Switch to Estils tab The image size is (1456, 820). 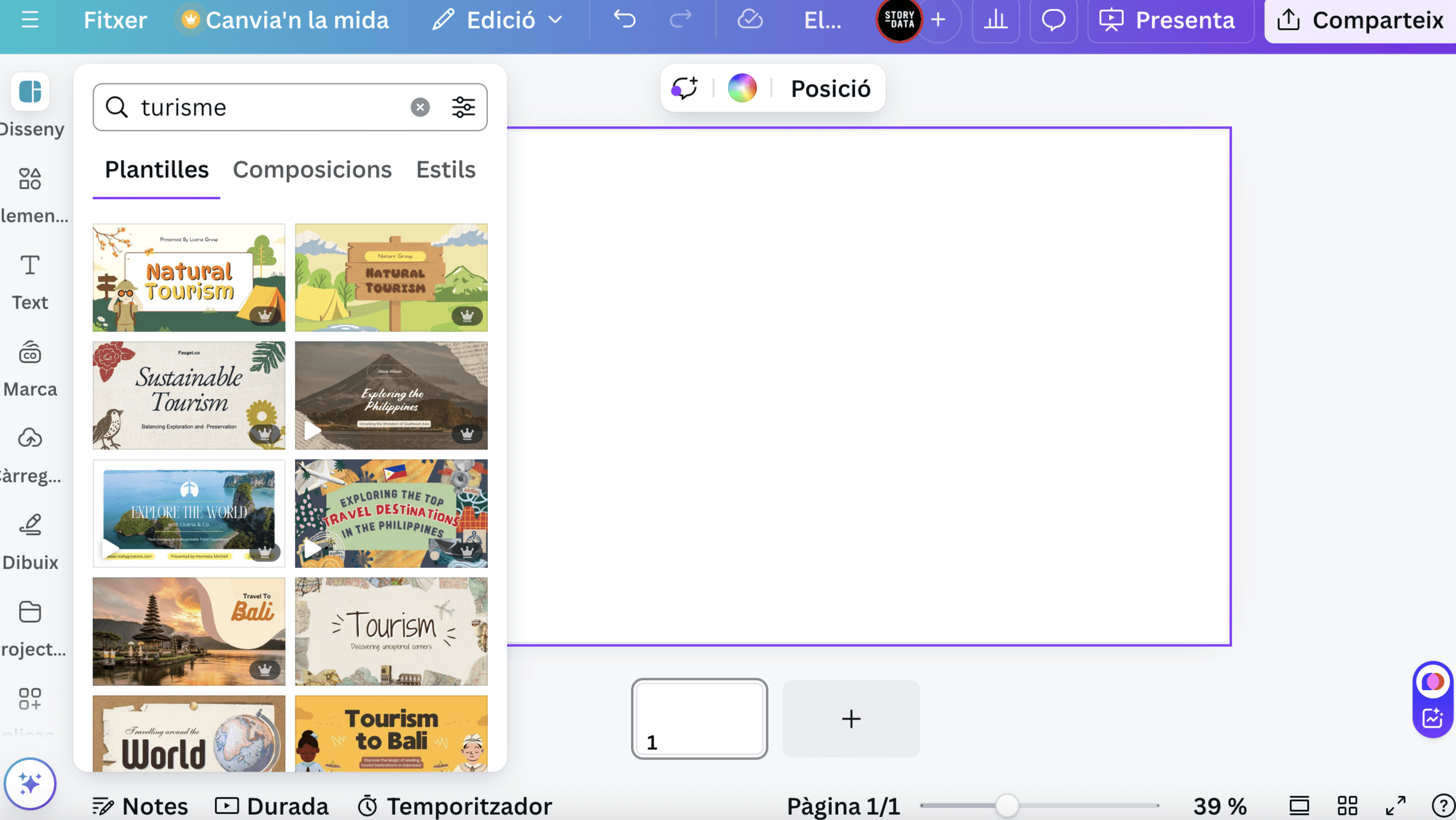(445, 169)
